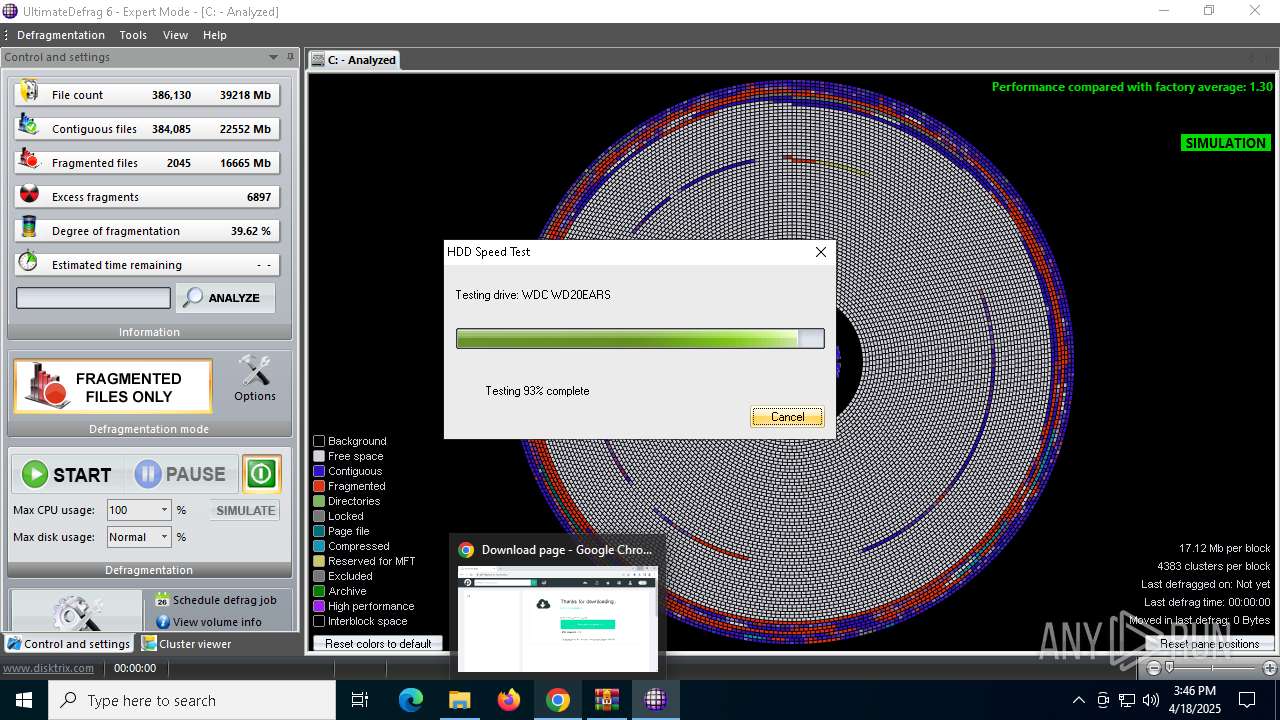Expand hidden system tray icons

[x=1078, y=700]
